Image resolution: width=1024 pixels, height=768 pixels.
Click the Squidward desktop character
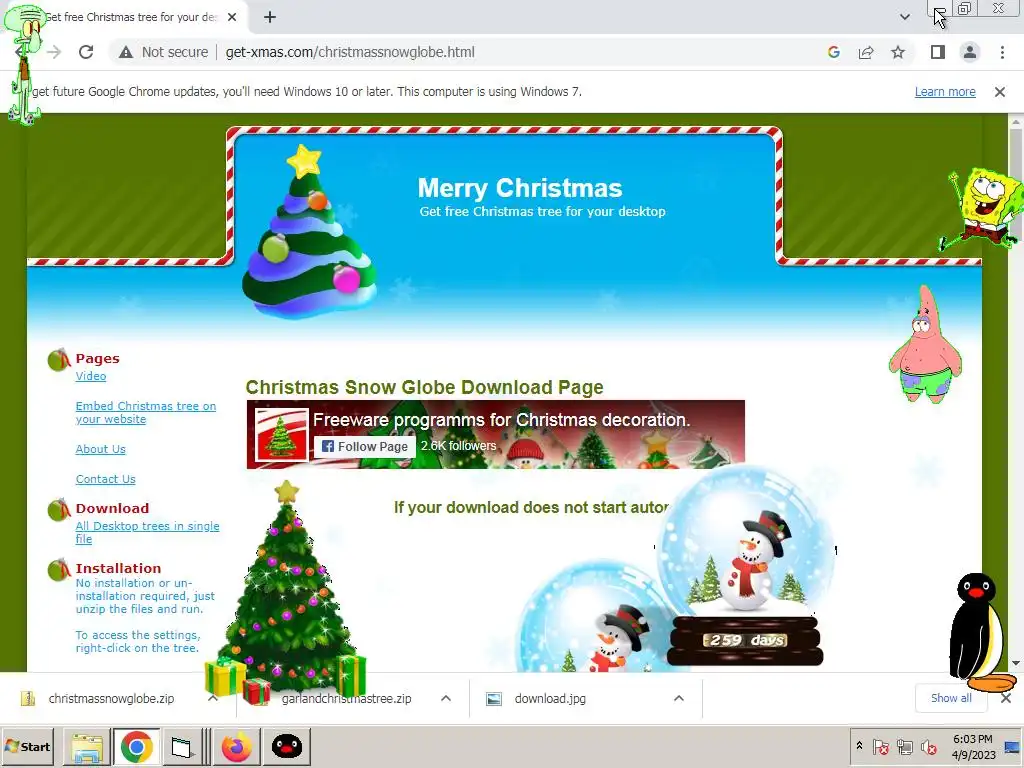pos(24,63)
